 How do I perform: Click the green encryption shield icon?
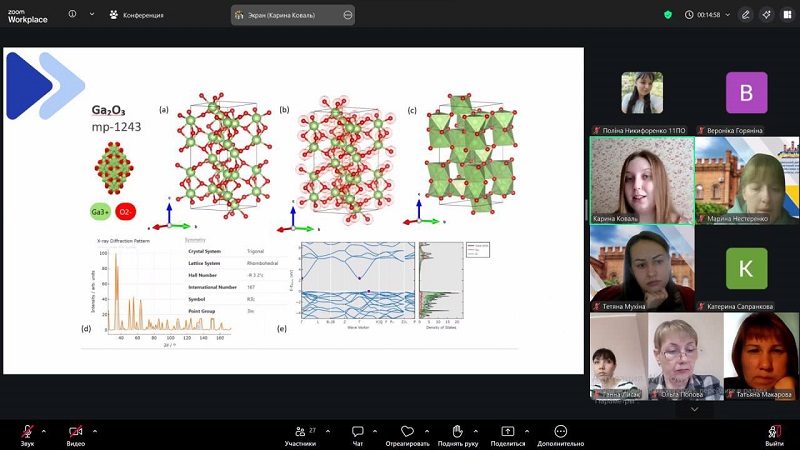pyautogui.click(x=668, y=15)
